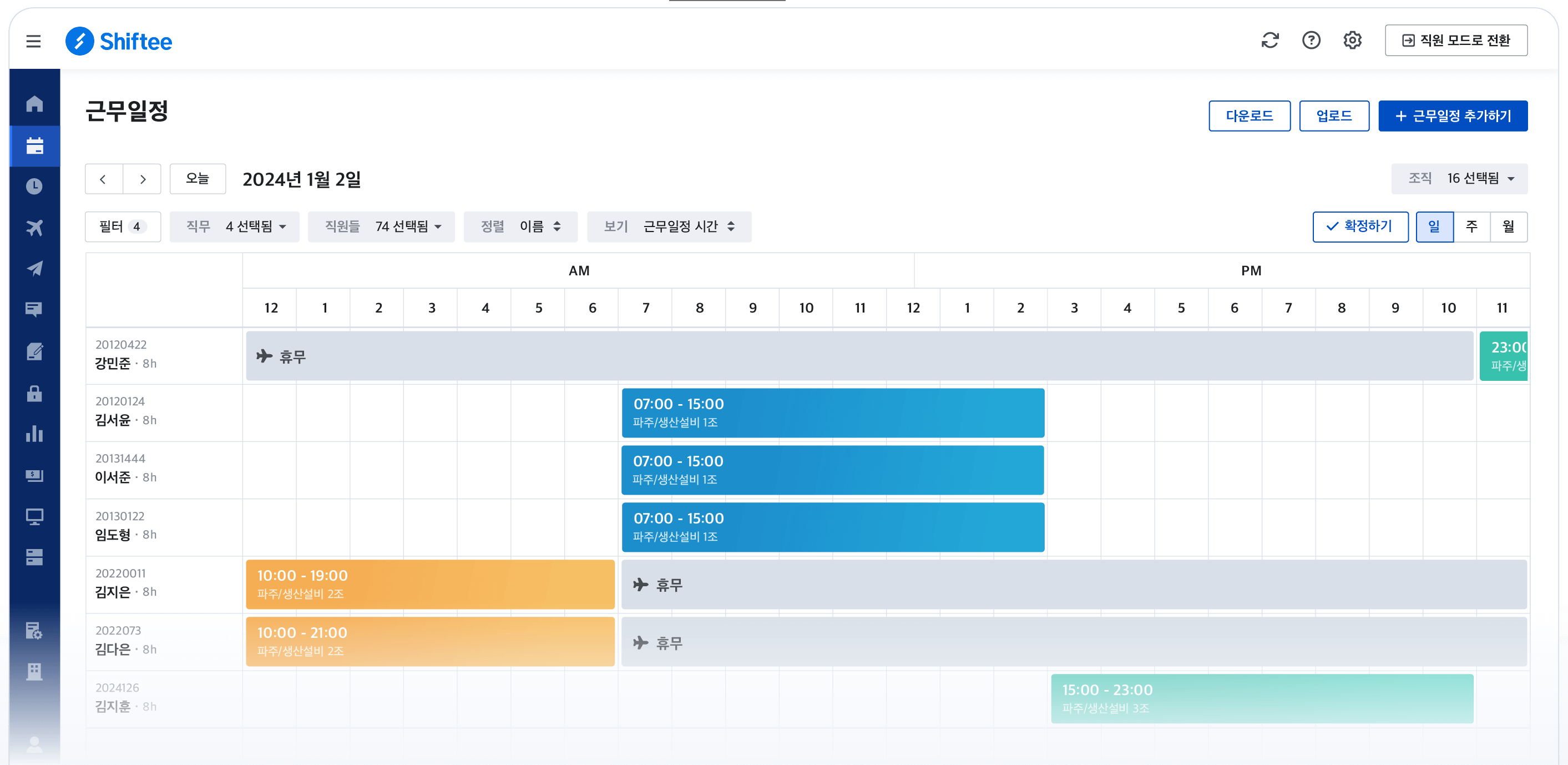Click the refresh icon in header
The width and height of the screenshot is (1568, 765).
1269,40
